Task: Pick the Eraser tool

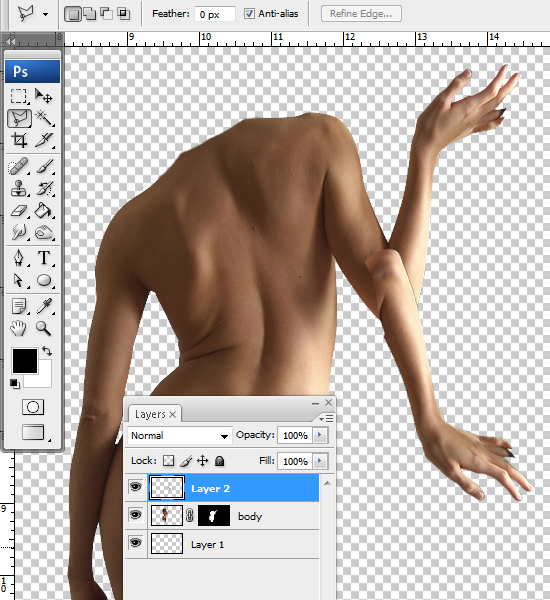Action: pyautogui.click(x=19, y=210)
